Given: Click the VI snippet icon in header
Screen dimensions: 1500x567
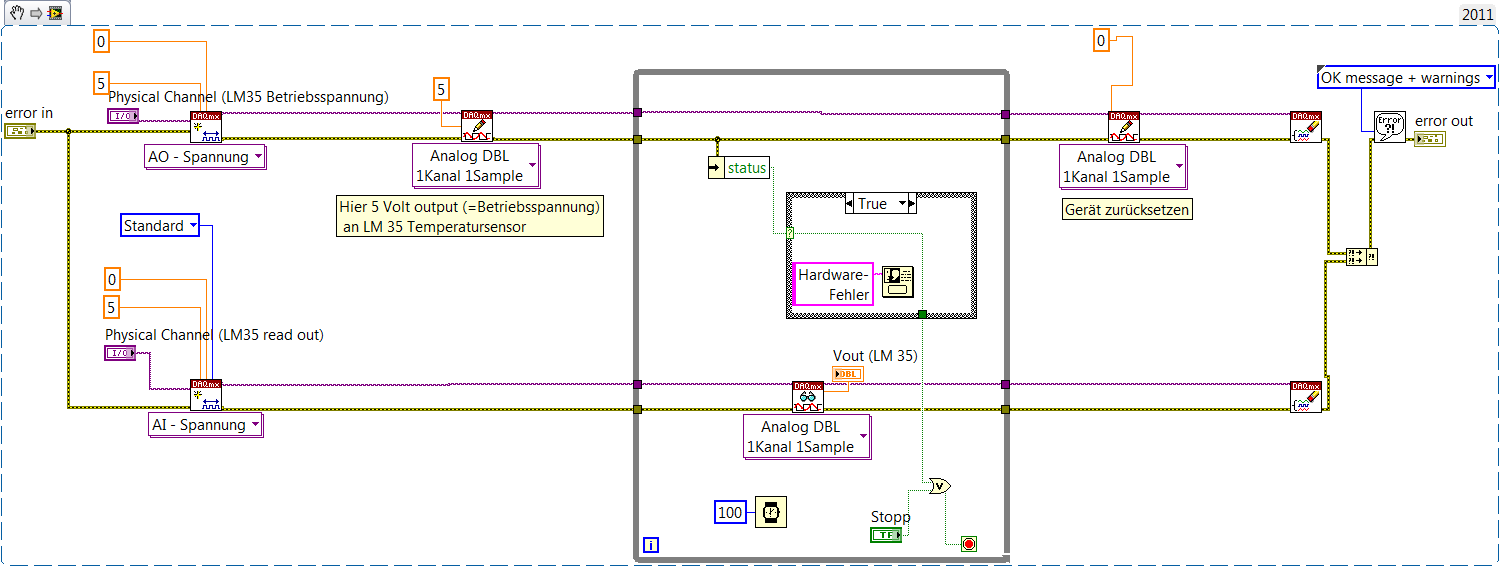Looking at the screenshot, I should click(x=55, y=13).
